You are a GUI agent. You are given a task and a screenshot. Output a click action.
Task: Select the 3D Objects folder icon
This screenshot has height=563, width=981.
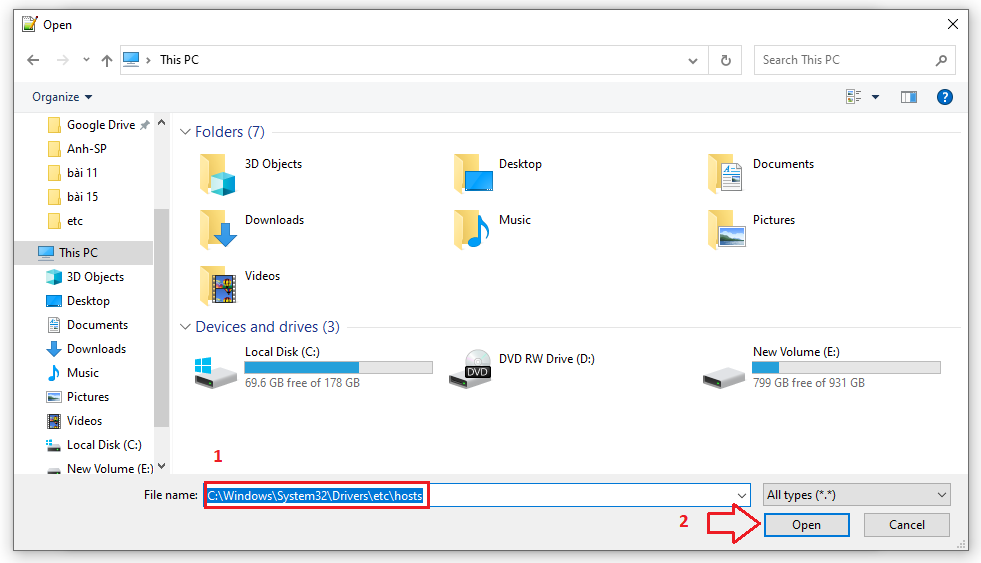click(217, 174)
